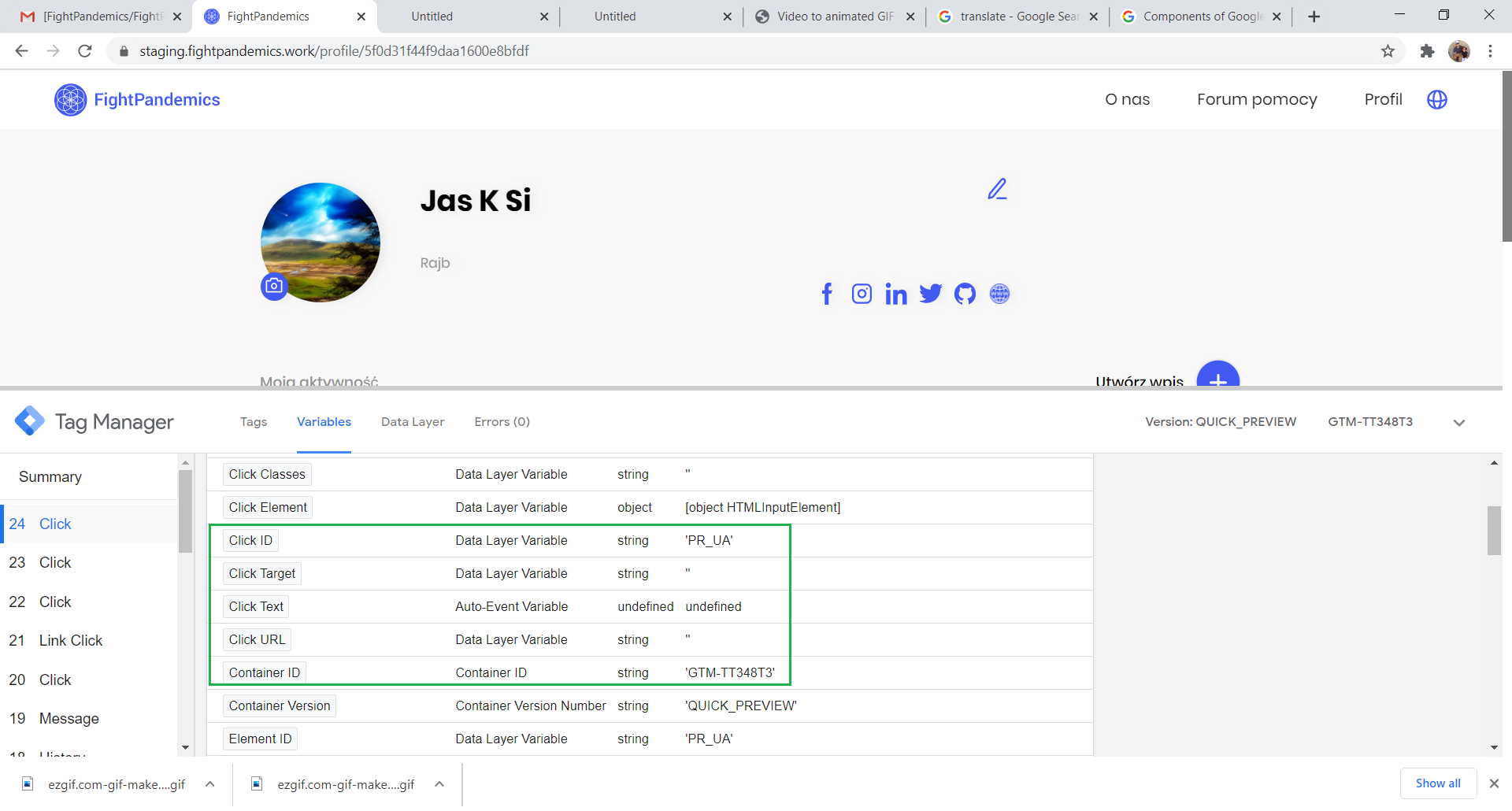Viewport: 1512px width, 811px height.
Task: Open a new browser tab
Action: tap(1314, 17)
